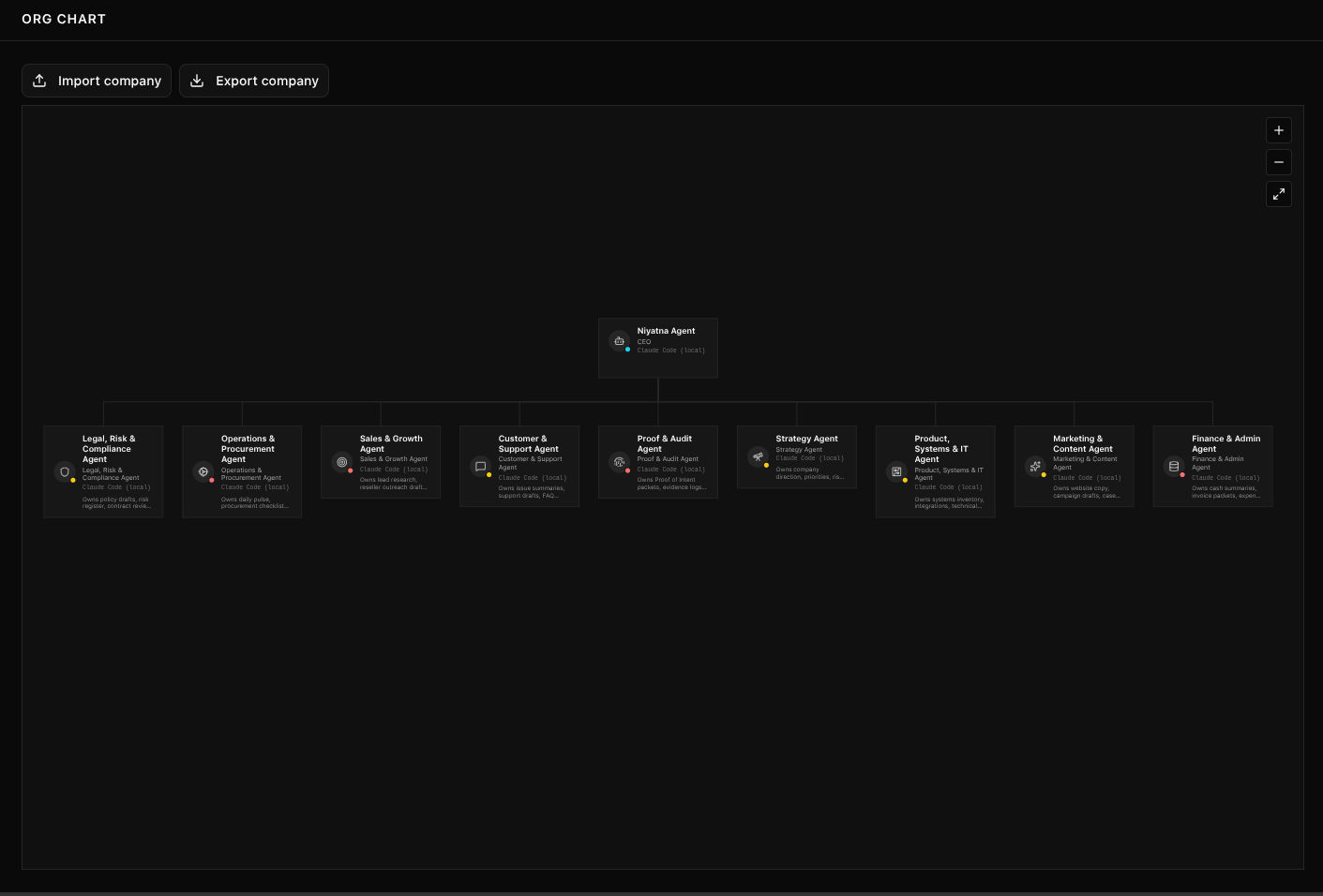
Task: Click 'Owns cash summaries, invoice packets' description
Action: coord(1225,492)
